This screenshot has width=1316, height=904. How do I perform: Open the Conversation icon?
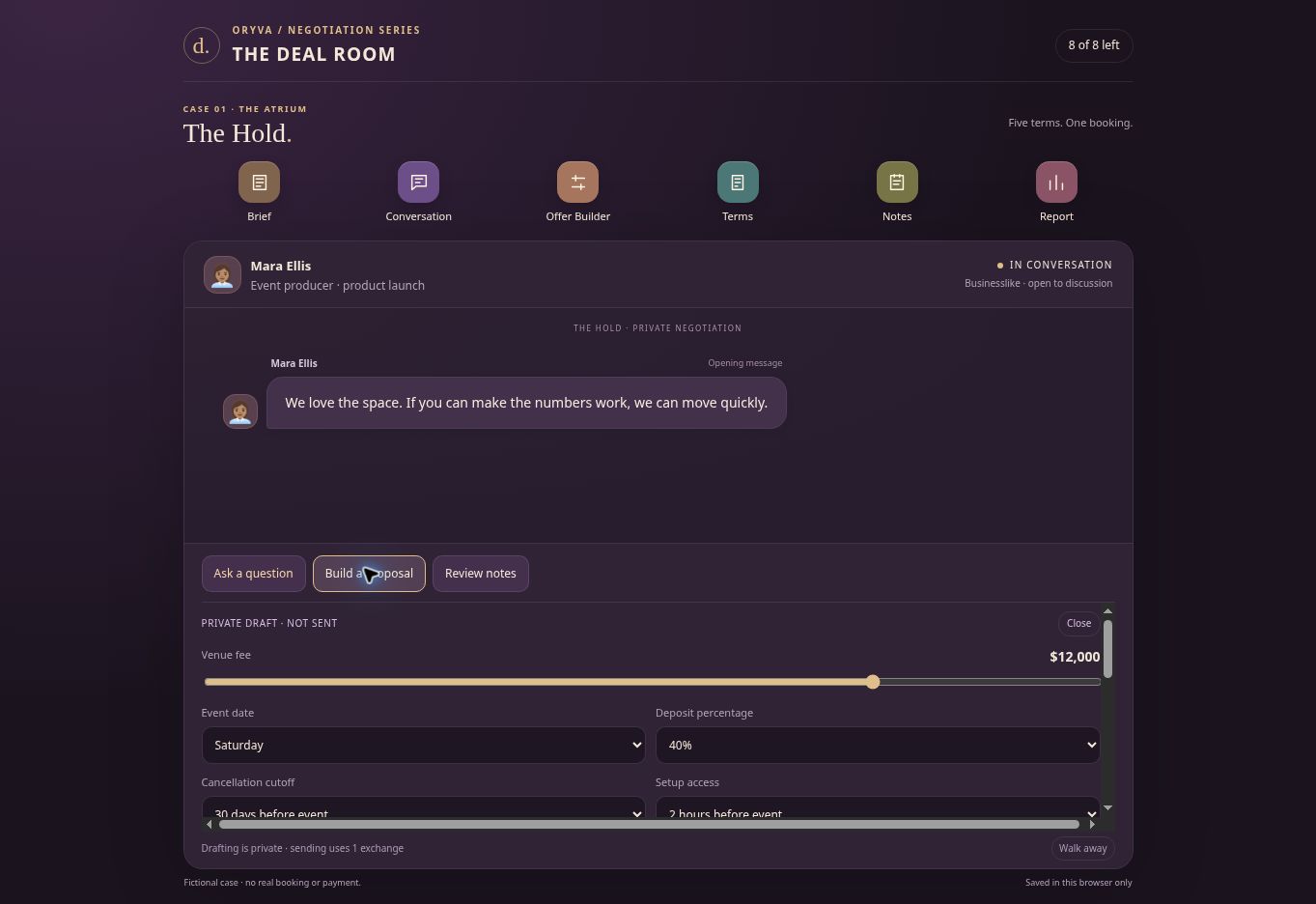[418, 183]
